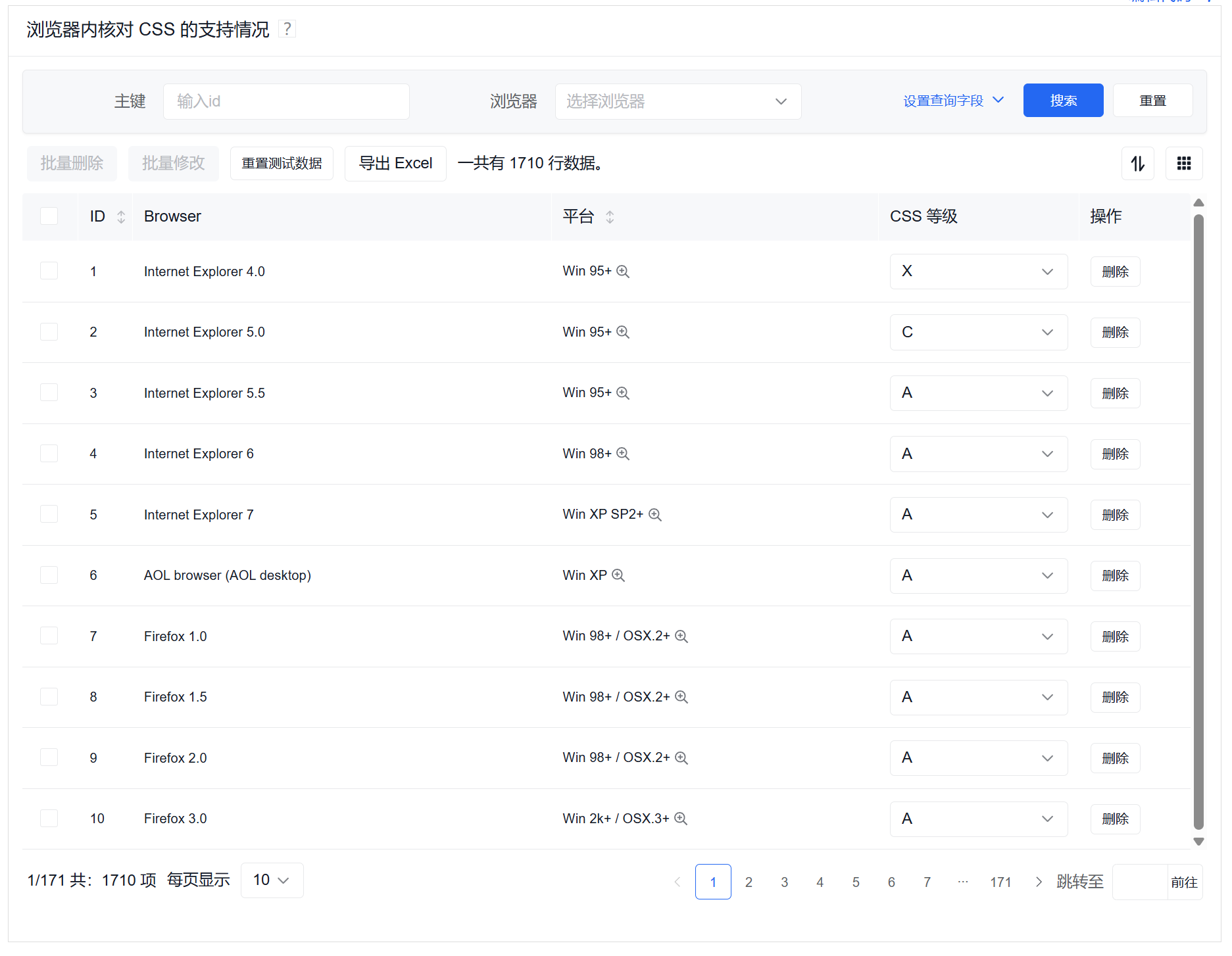This screenshot has height=956, width=1232.
Task: Click 导出 Excel button
Action: tap(395, 163)
